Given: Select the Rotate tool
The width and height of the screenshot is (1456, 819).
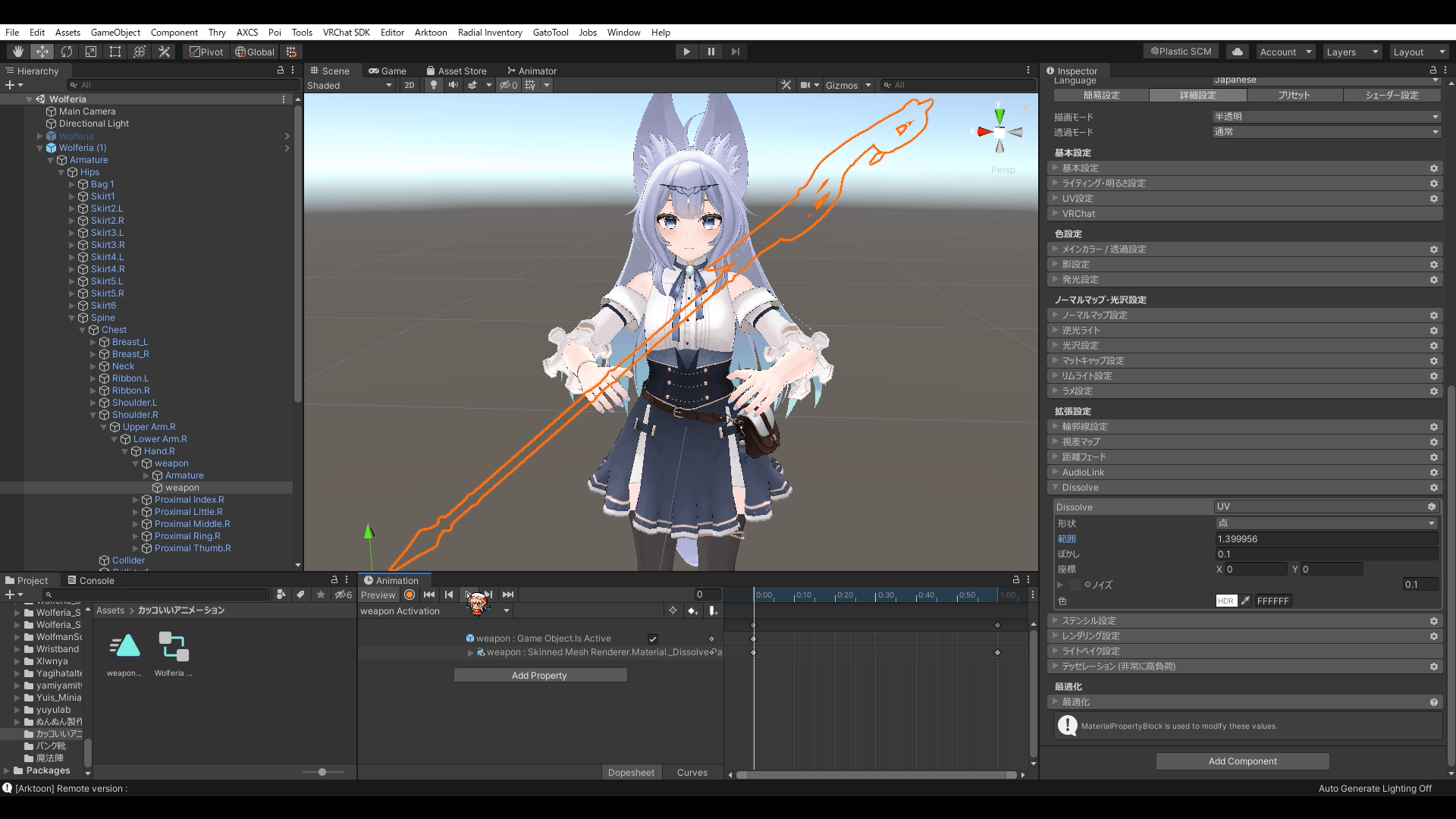Looking at the screenshot, I should tap(67, 52).
